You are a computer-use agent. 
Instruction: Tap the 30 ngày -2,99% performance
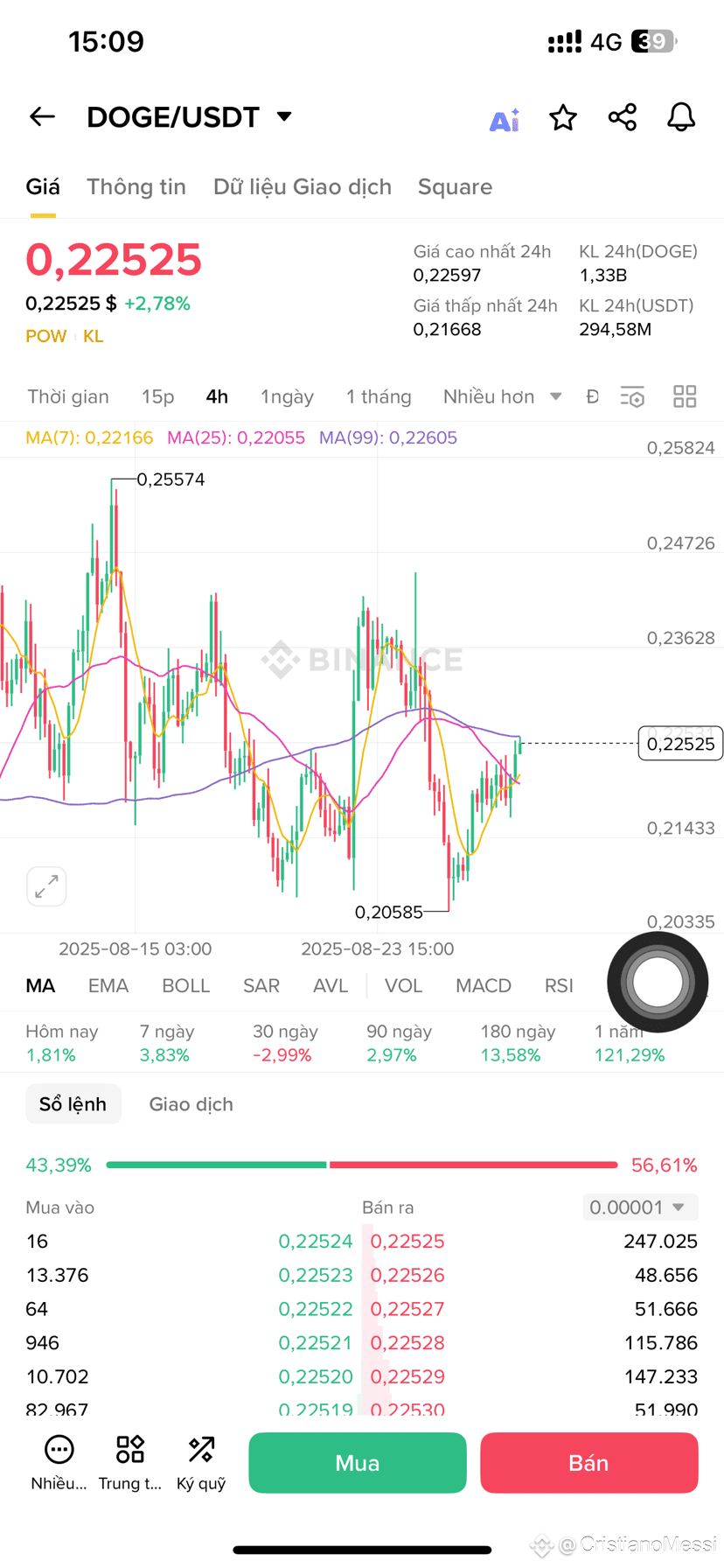(x=285, y=1043)
